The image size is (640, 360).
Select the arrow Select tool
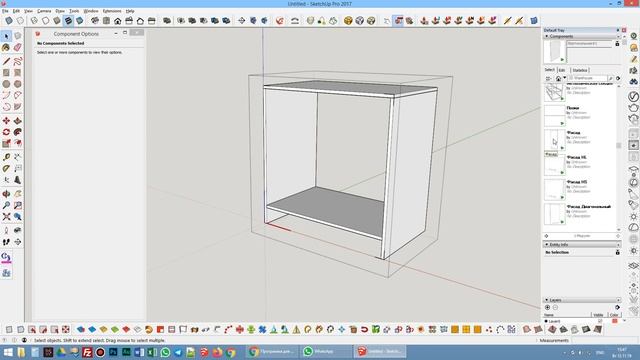[6, 36]
